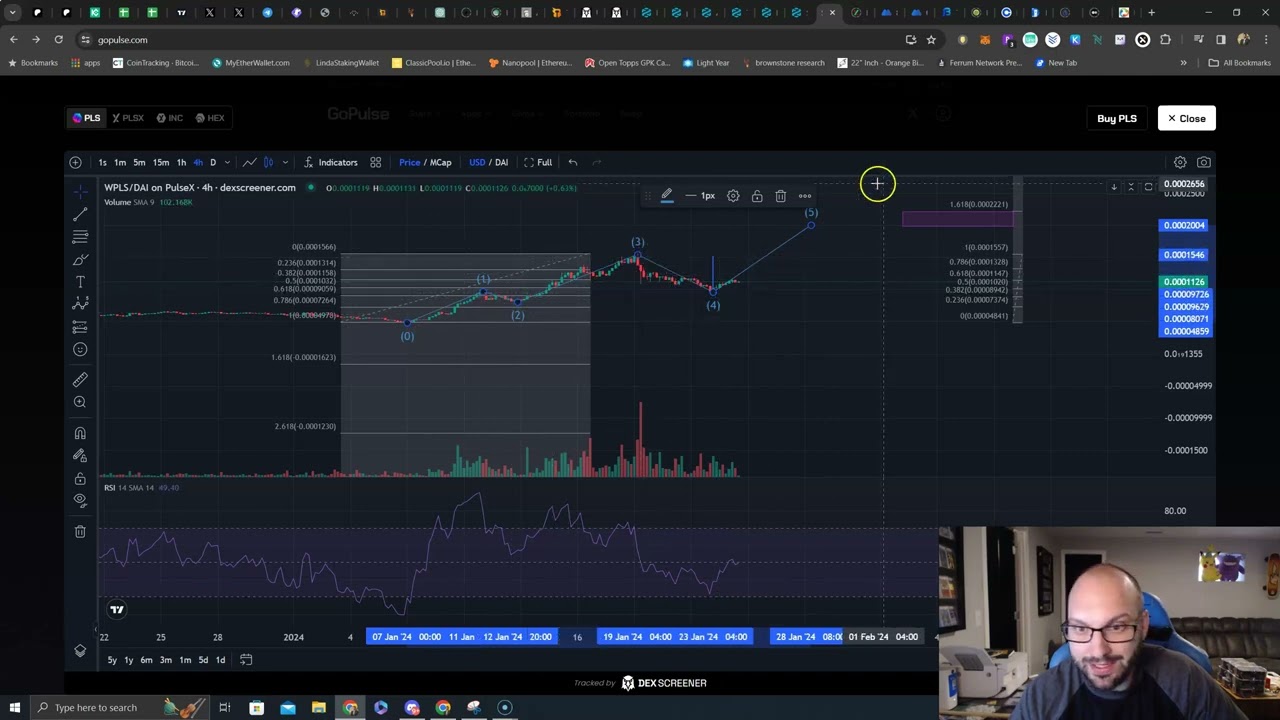Click the compare or add symbol plus icon
This screenshot has height=720, width=1280.
75,162
